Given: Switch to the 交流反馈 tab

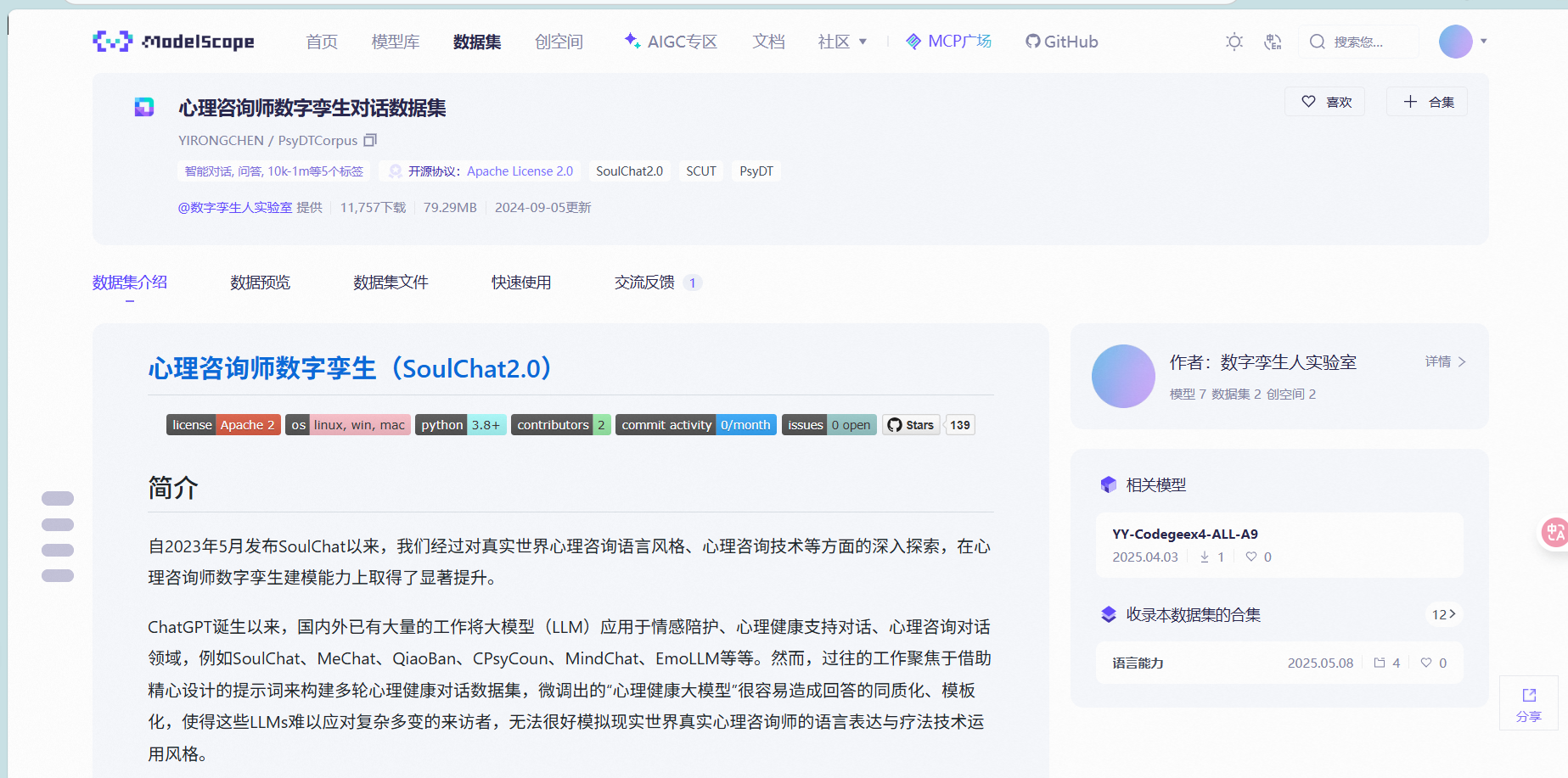Looking at the screenshot, I should (658, 283).
